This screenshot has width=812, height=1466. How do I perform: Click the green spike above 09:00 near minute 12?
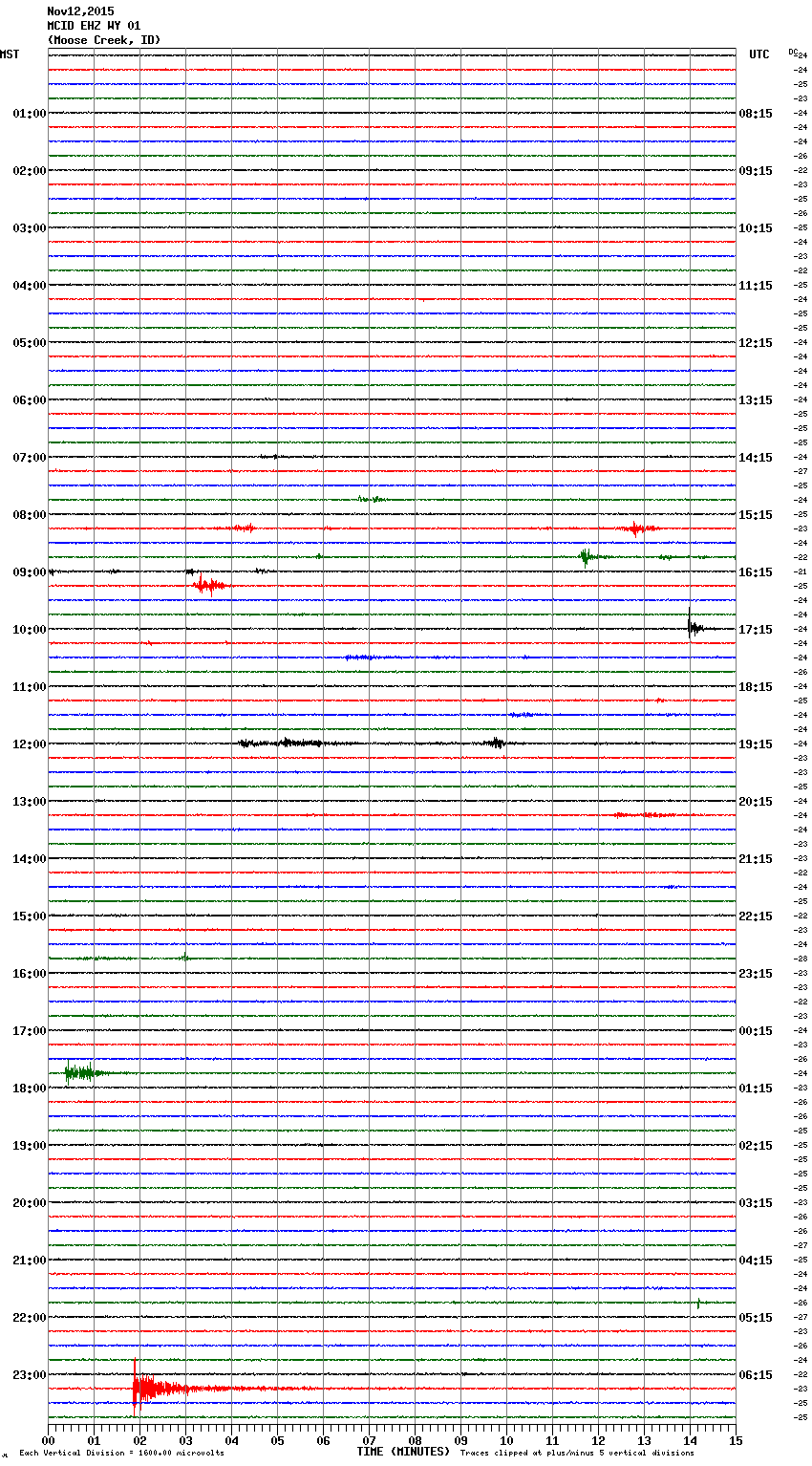click(586, 556)
